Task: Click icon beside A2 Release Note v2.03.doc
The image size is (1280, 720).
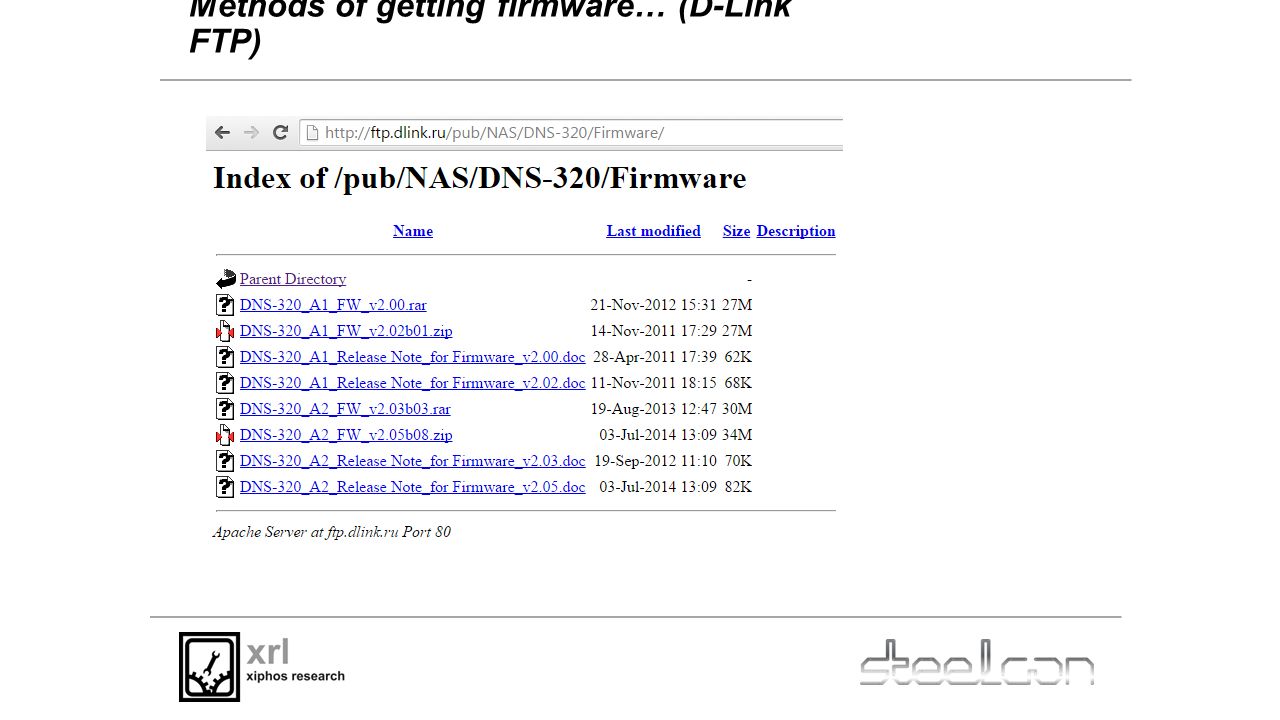Action: pyautogui.click(x=225, y=461)
